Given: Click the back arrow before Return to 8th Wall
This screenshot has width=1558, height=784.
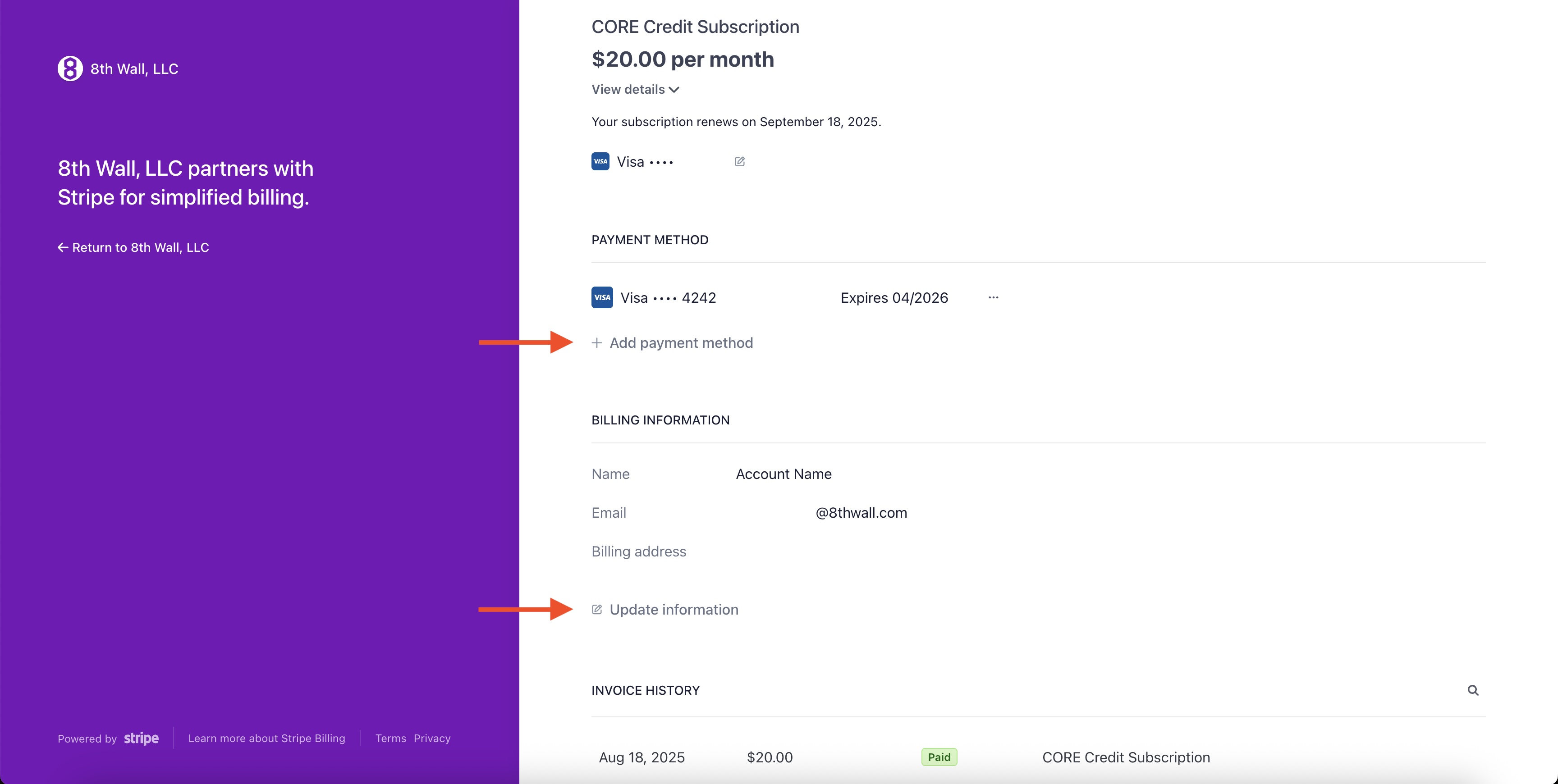Looking at the screenshot, I should [63, 246].
